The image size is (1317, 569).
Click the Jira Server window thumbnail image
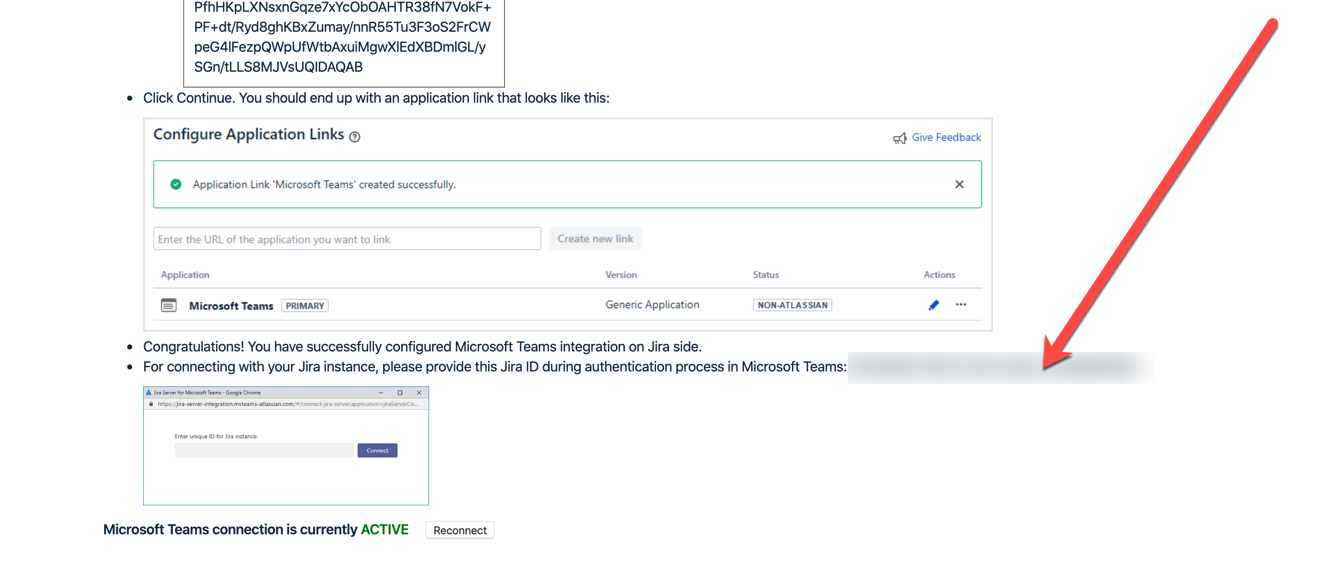coord(286,446)
